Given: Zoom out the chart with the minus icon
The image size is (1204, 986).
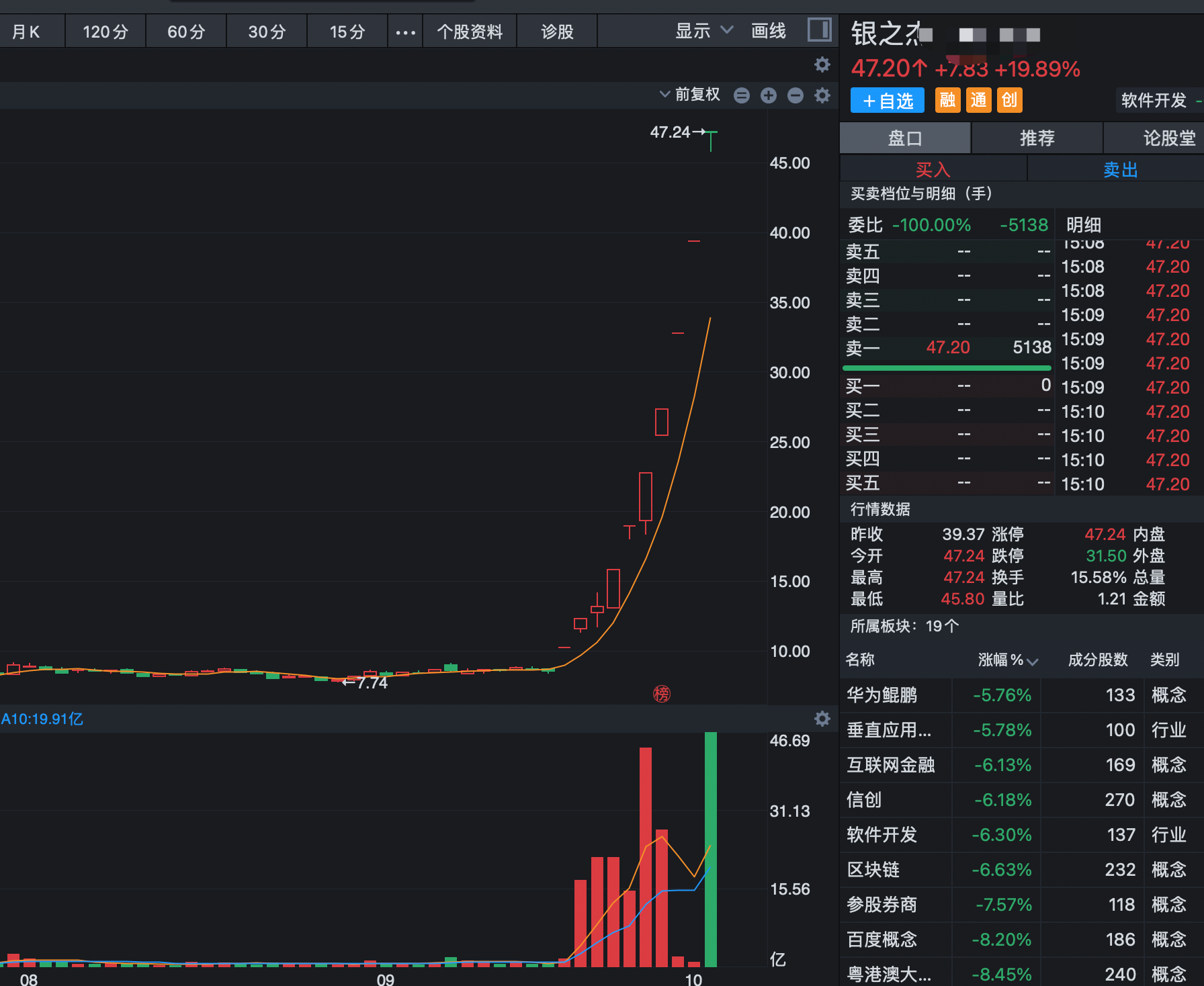Looking at the screenshot, I should click(x=795, y=95).
